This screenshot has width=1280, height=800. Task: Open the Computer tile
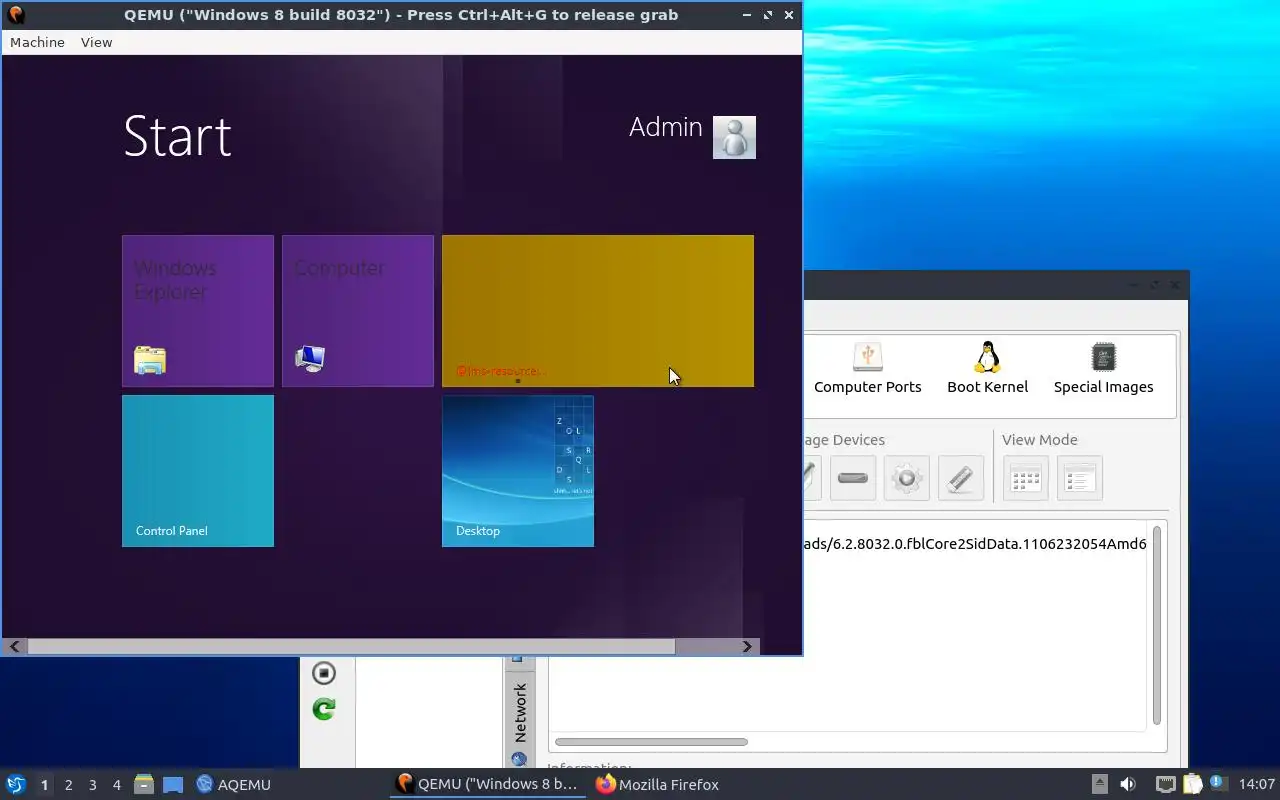[x=358, y=311]
